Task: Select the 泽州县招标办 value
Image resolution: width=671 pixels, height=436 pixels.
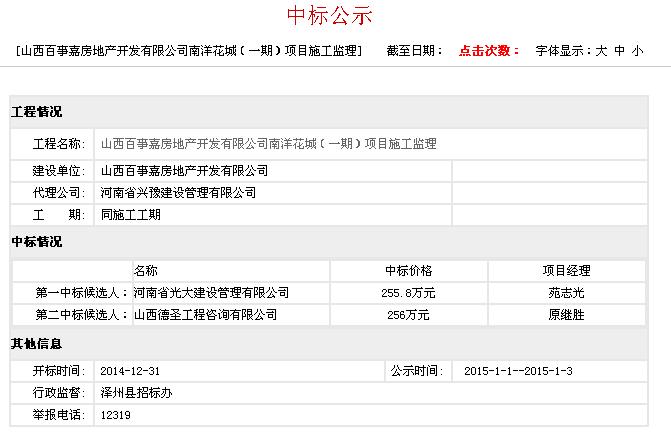Action: pos(137,393)
